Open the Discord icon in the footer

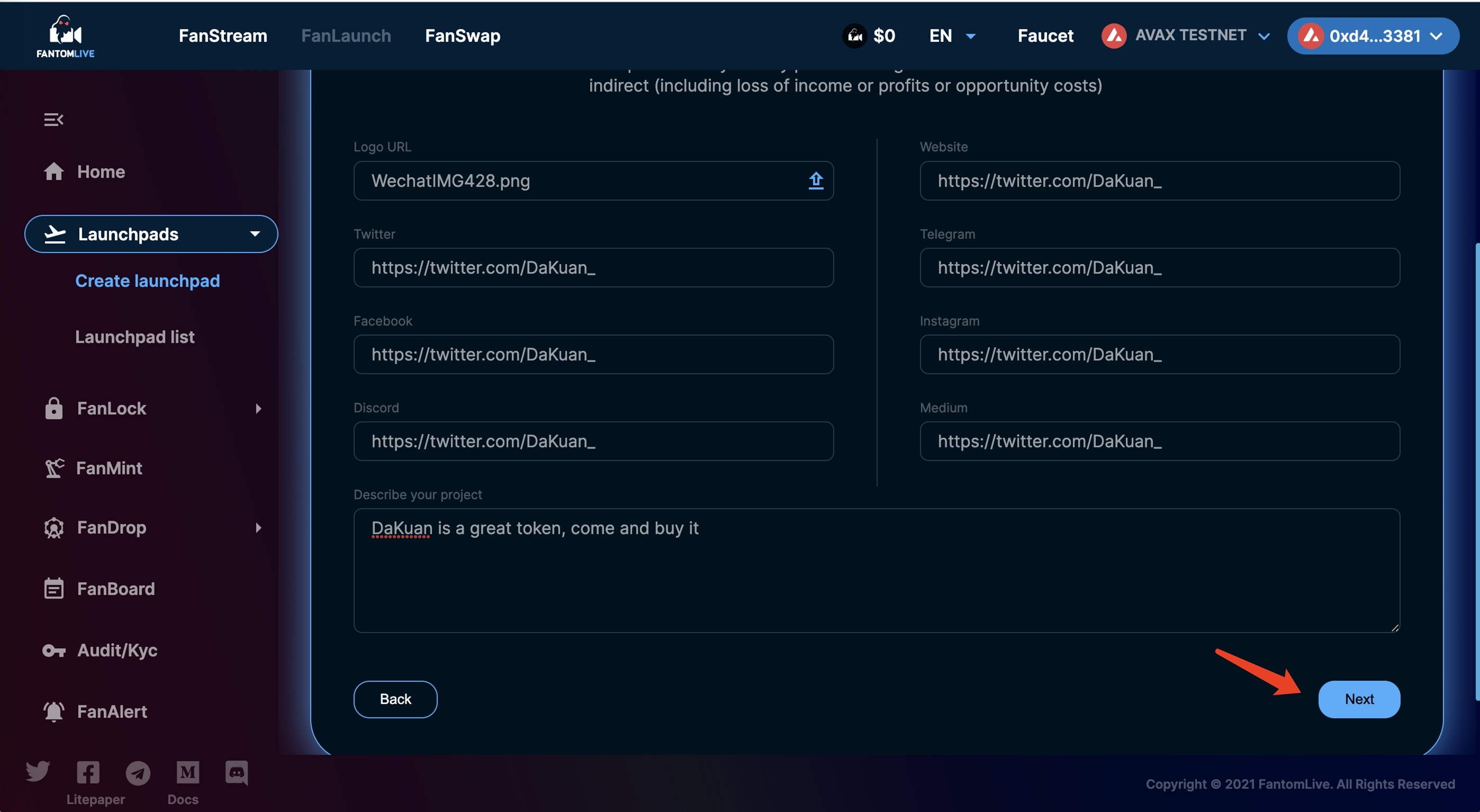(x=237, y=772)
